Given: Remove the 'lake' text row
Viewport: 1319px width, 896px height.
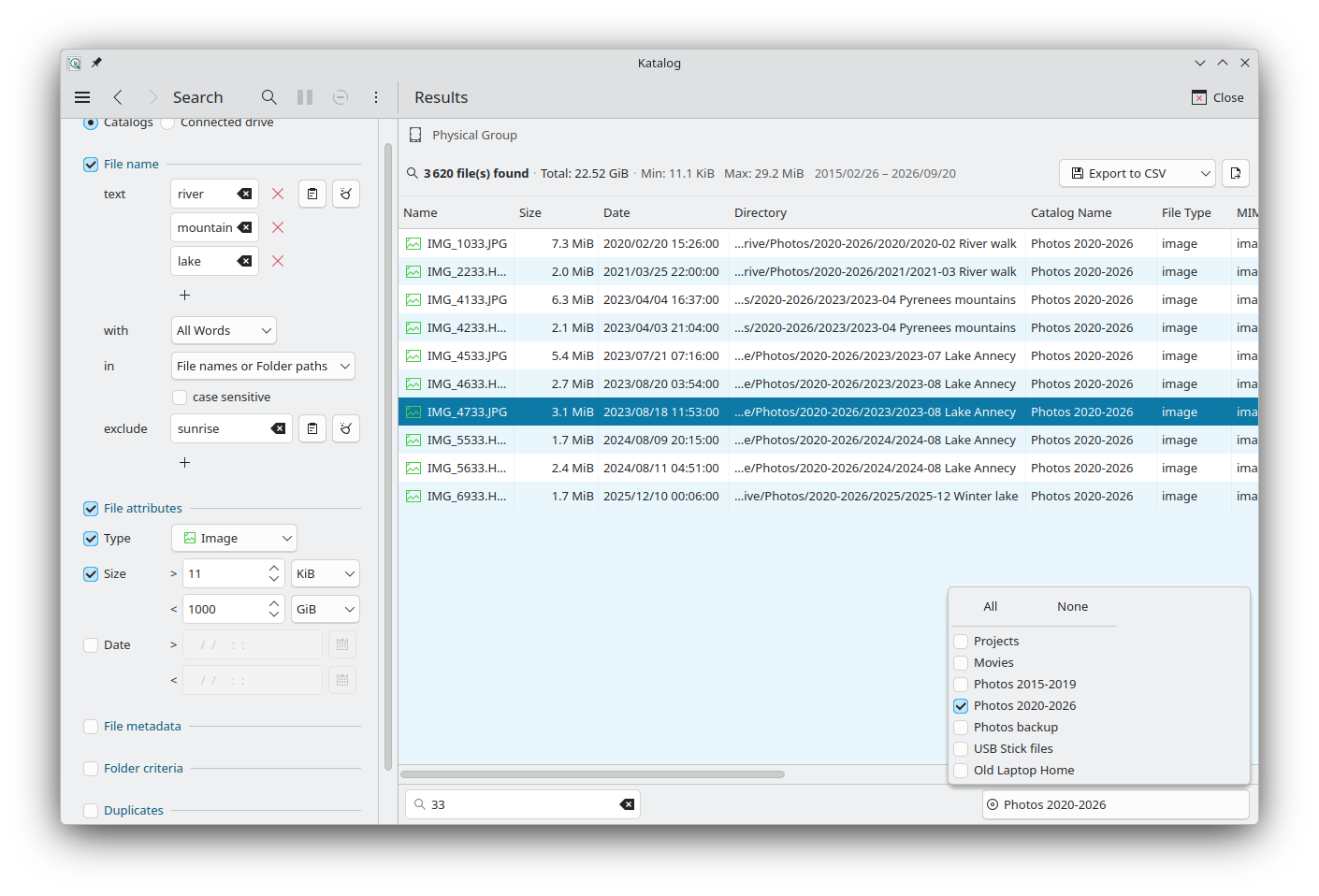Looking at the screenshot, I should pyautogui.click(x=278, y=261).
